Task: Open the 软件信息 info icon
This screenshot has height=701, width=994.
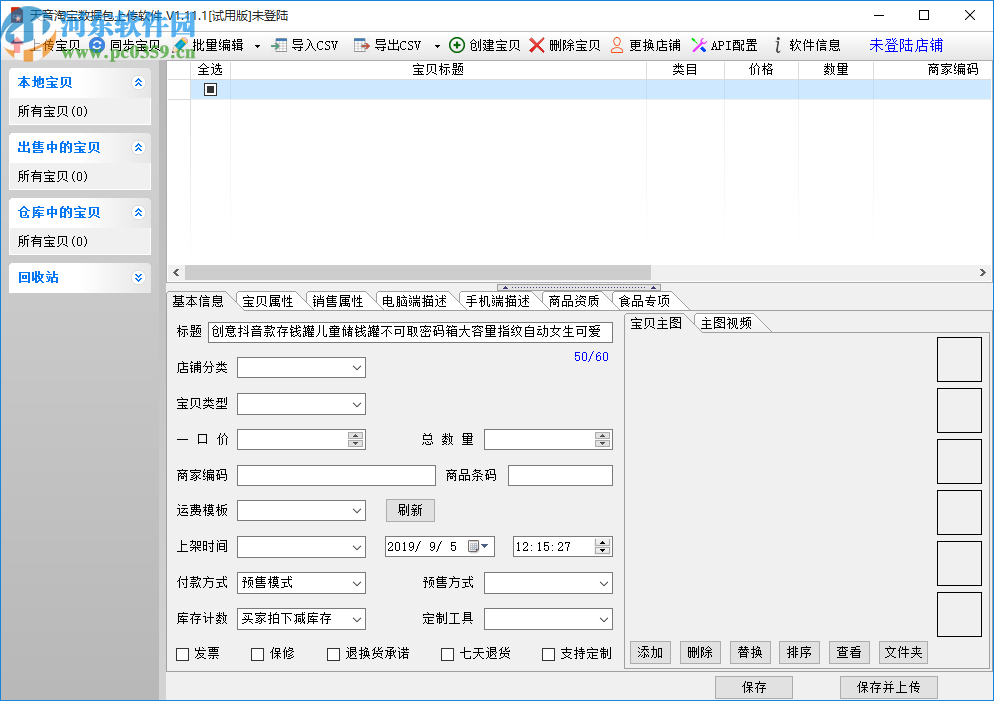Action: [778, 45]
